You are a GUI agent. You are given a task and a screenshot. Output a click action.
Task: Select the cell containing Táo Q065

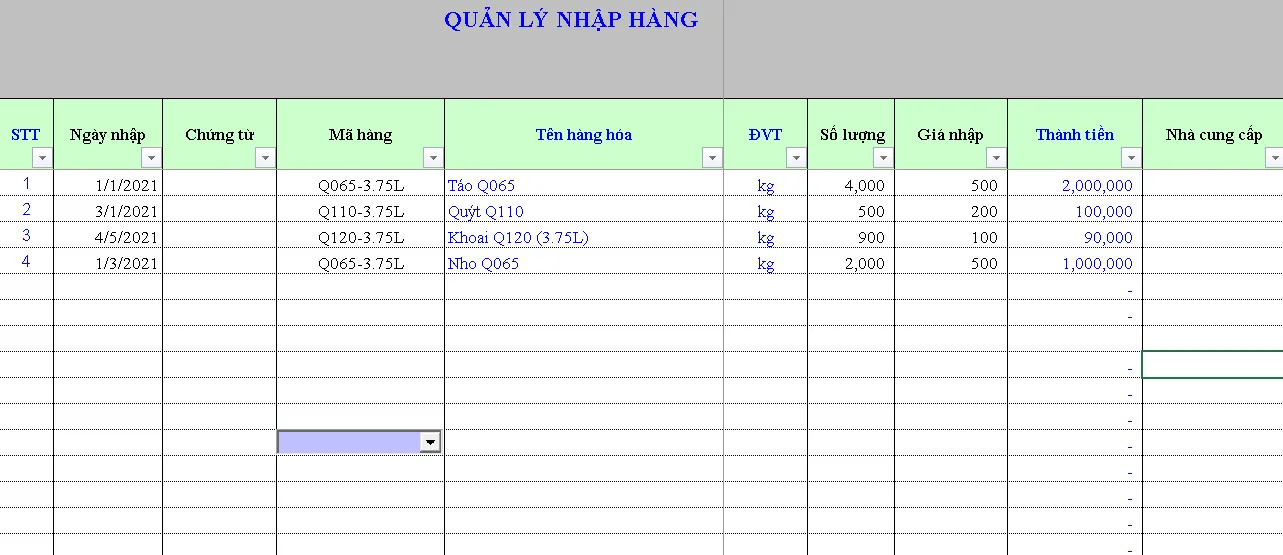click(x=583, y=185)
